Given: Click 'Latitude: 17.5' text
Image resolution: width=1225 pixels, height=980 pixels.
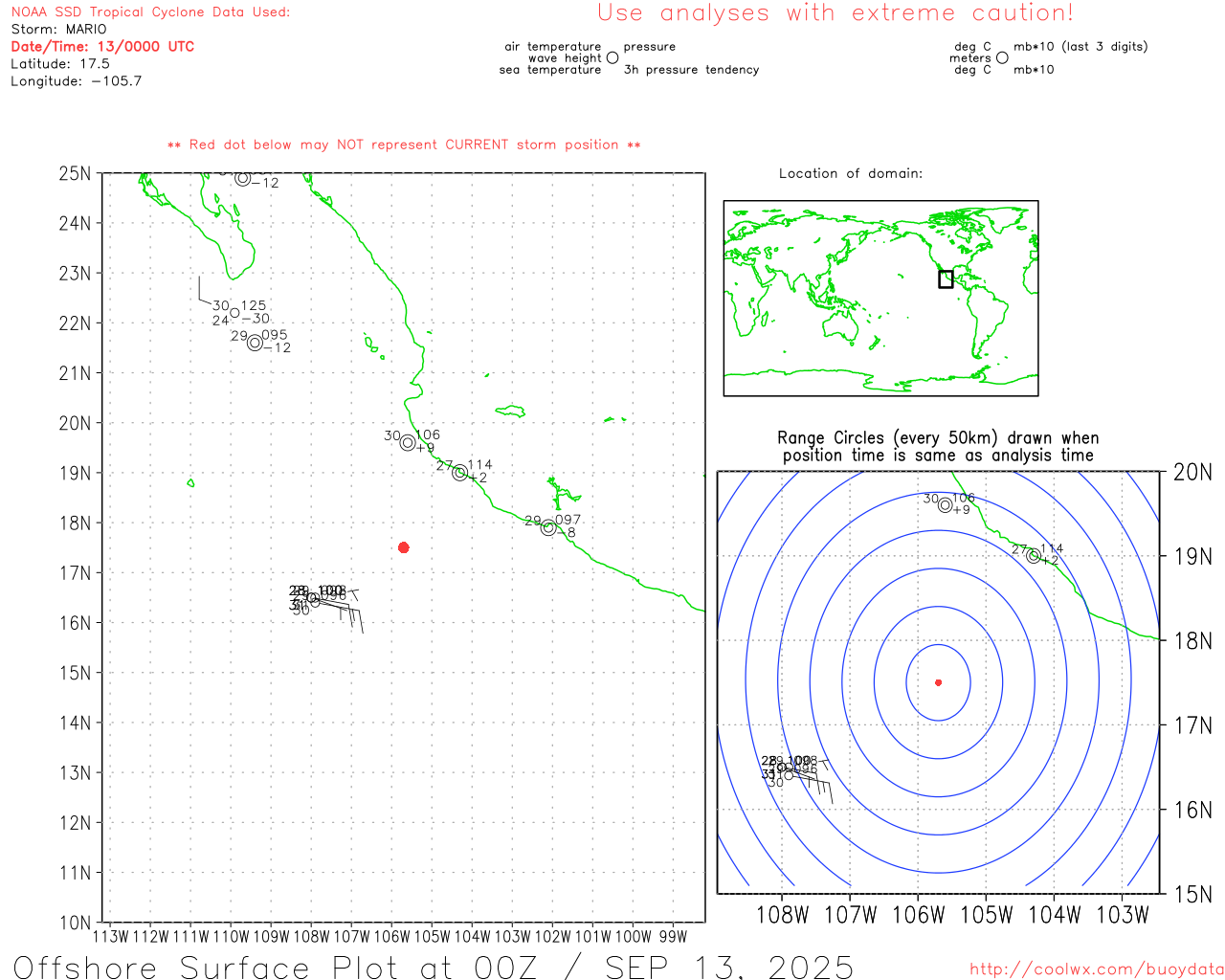Looking at the screenshot, I should click(x=60, y=64).
